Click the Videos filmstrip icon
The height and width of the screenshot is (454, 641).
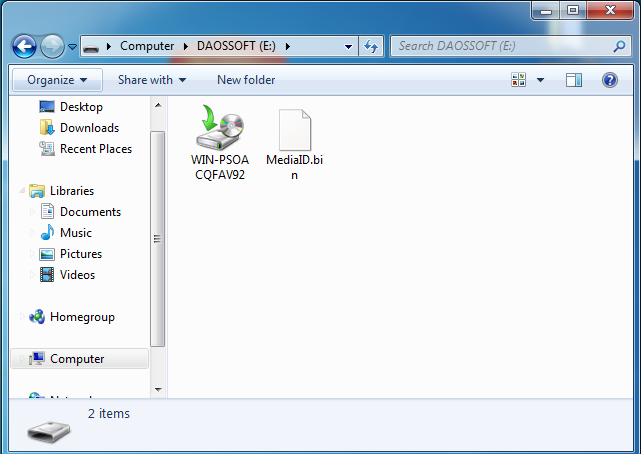(x=47, y=275)
